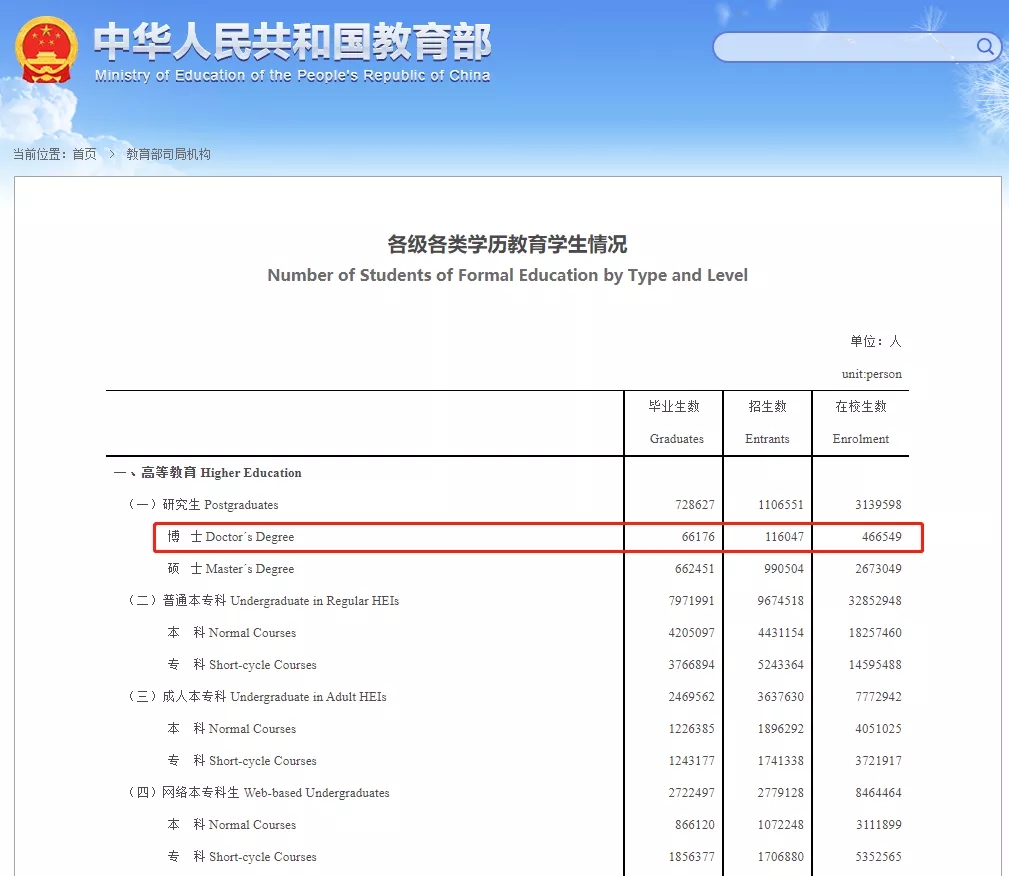Click the national emblem logo
1009x876 pixels.
pyautogui.click(x=46, y=49)
